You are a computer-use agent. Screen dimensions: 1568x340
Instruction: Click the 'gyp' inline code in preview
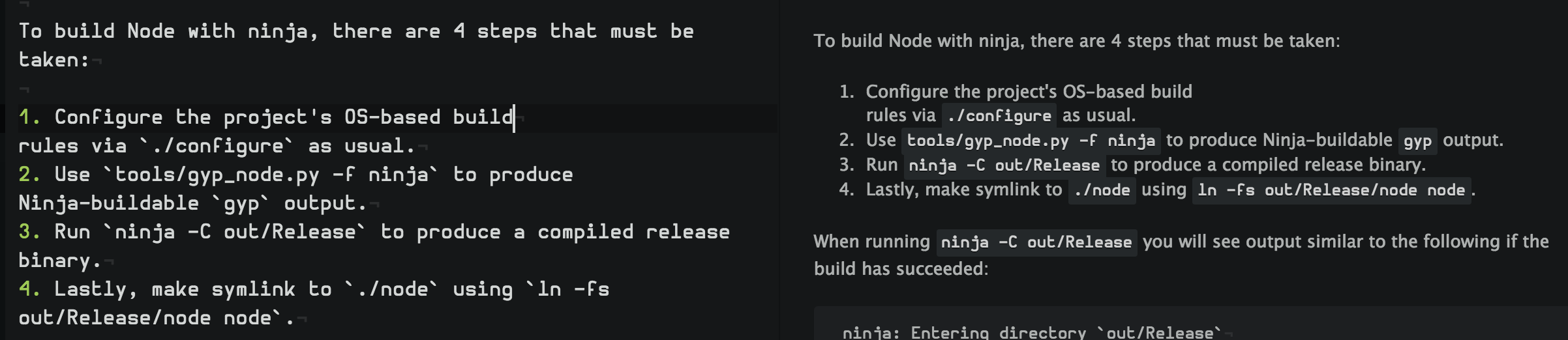tap(1417, 141)
